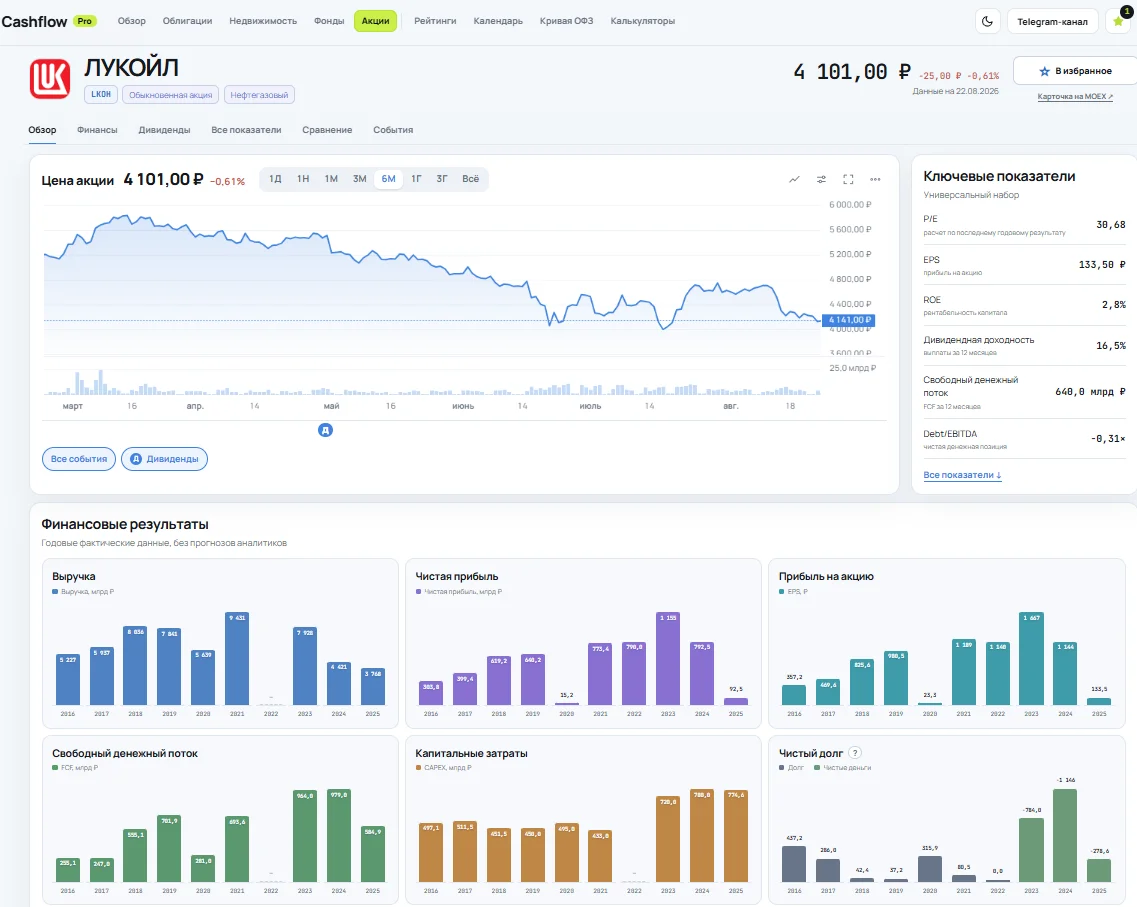Follow Все показатели link in key metrics
The height and width of the screenshot is (907, 1137).
click(962, 475)
